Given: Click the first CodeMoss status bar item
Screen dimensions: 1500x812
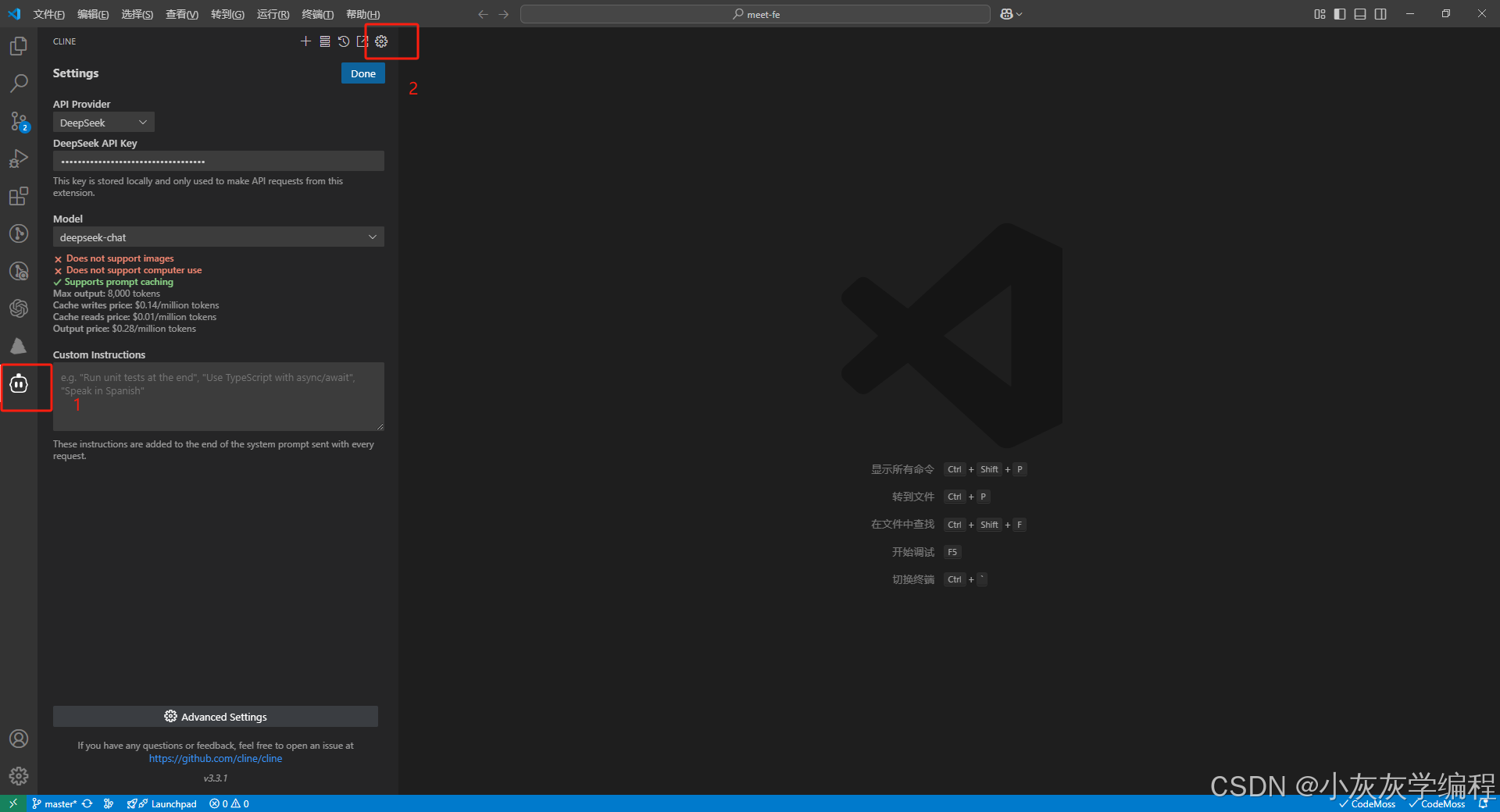Looking at the screenshot, I should coord(1367,803).
